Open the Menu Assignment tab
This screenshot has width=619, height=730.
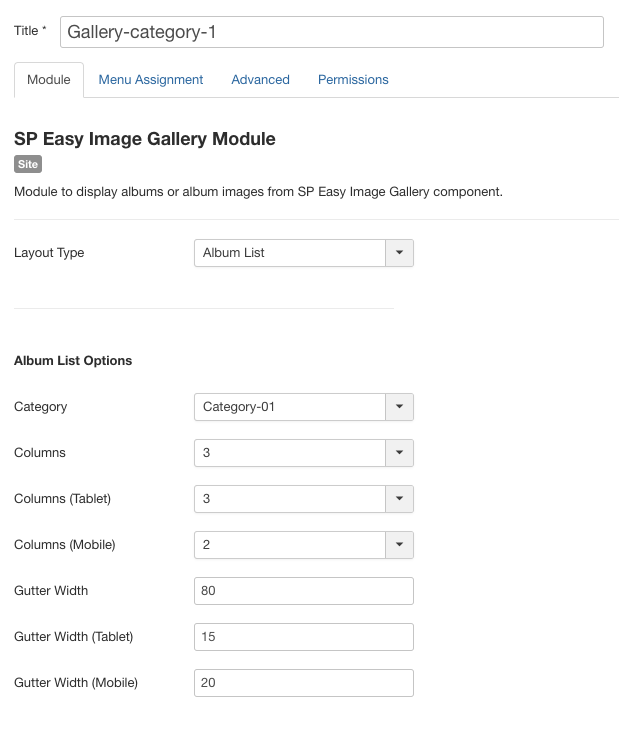[x=151, y=80]
